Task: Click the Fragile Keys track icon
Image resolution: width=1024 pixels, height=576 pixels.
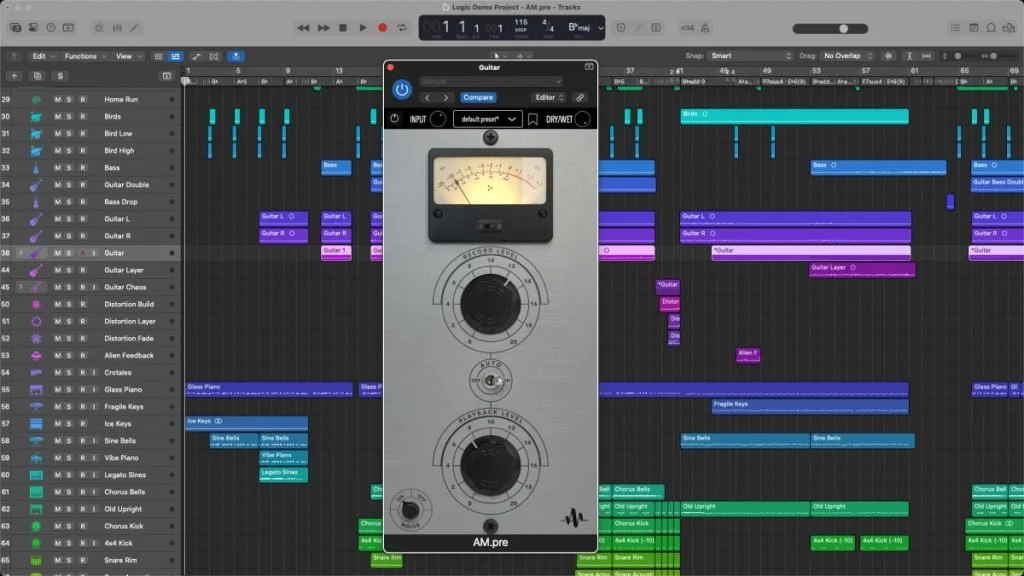Action: [x=36, y=406]
